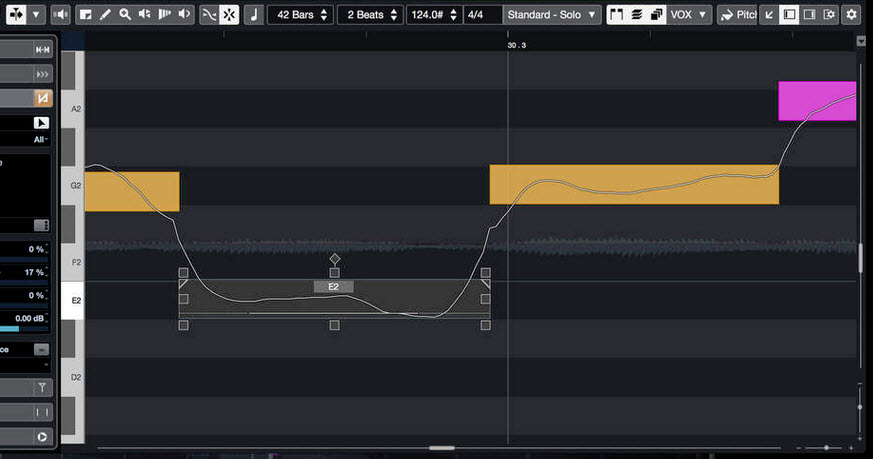This screenshot has width=873, height=459.
Task: Select the E2 note segment label
Action: click(x=333, y=287)
